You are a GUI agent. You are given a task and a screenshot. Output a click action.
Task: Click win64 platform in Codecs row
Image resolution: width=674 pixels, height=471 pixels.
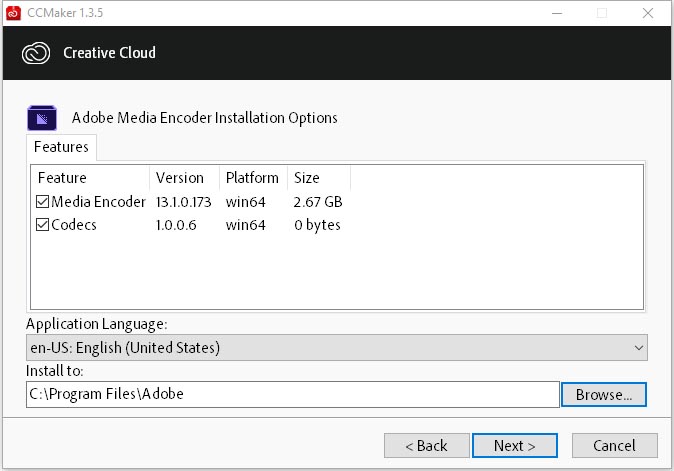pos(245,225)
